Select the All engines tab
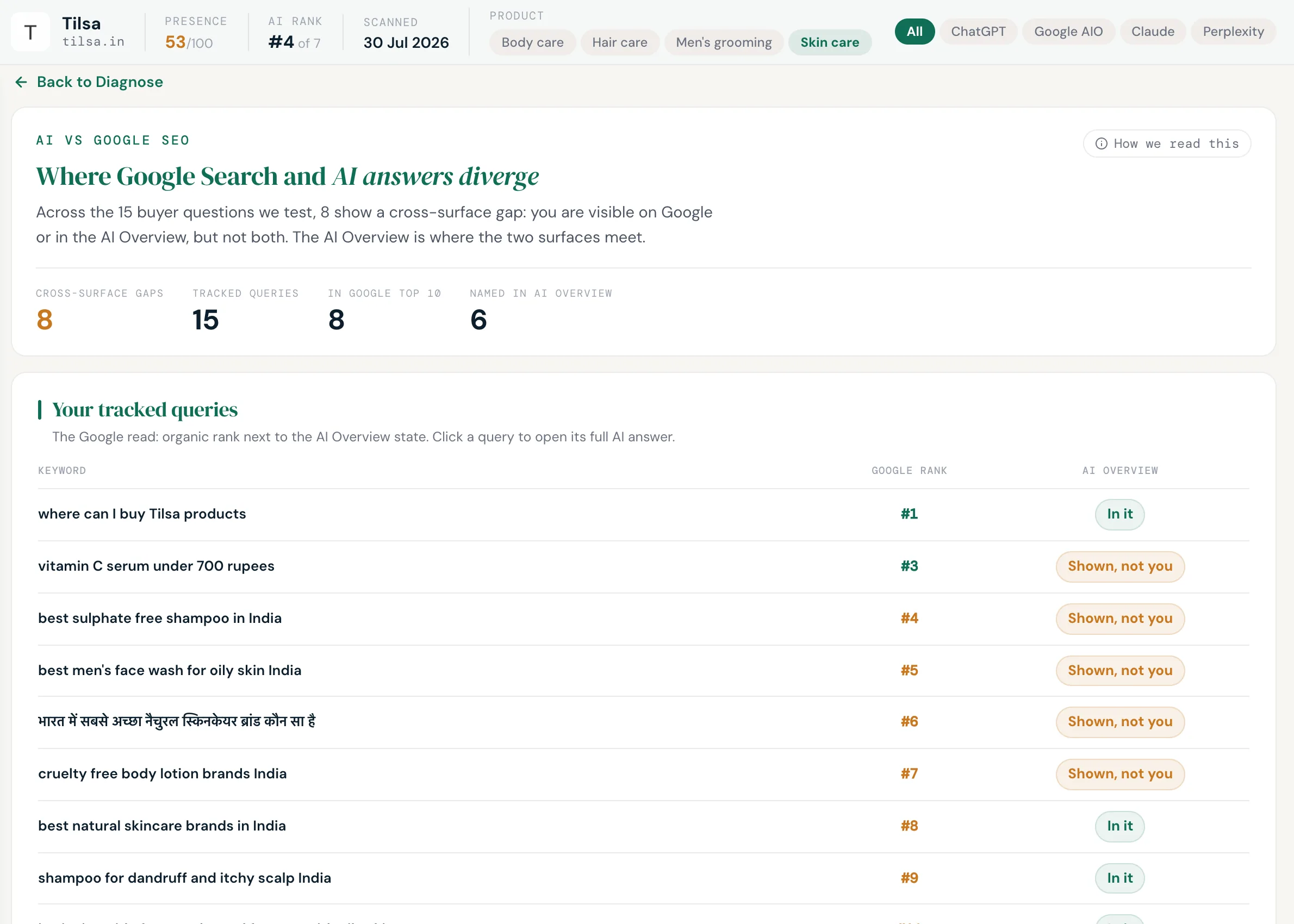This screenshot has height=924, width=1294. point(914,32)
